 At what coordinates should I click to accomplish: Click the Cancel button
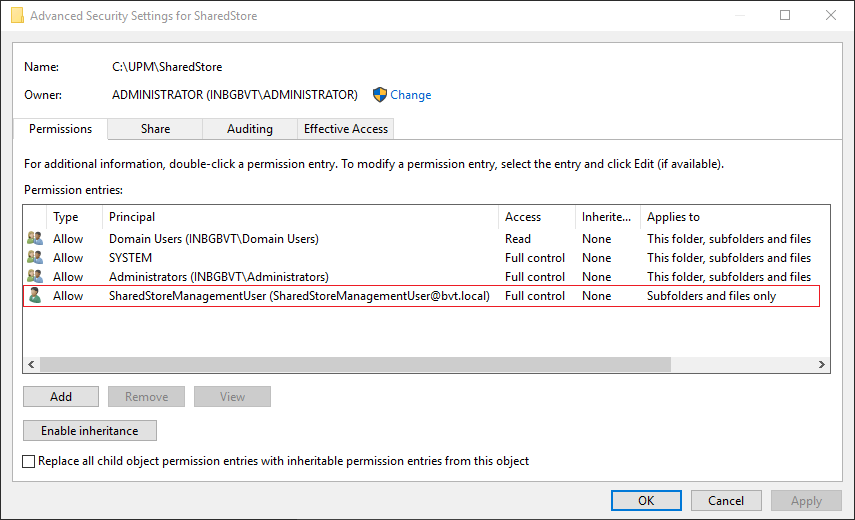click(726, 501)
